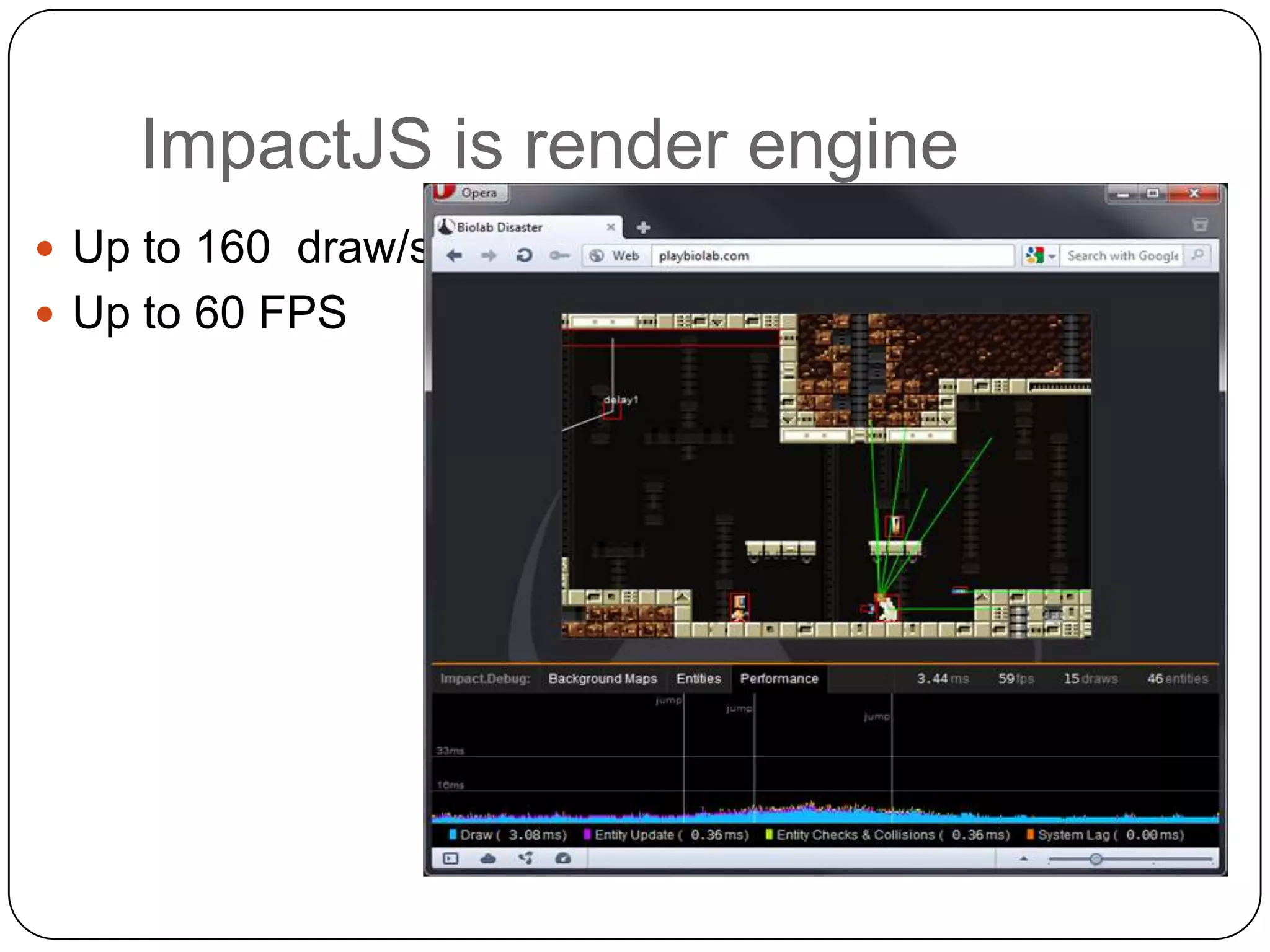Viewport: 1270px width, 952px height.
Task: Click the Impact.Debug: label
Action: click(485, 679)
